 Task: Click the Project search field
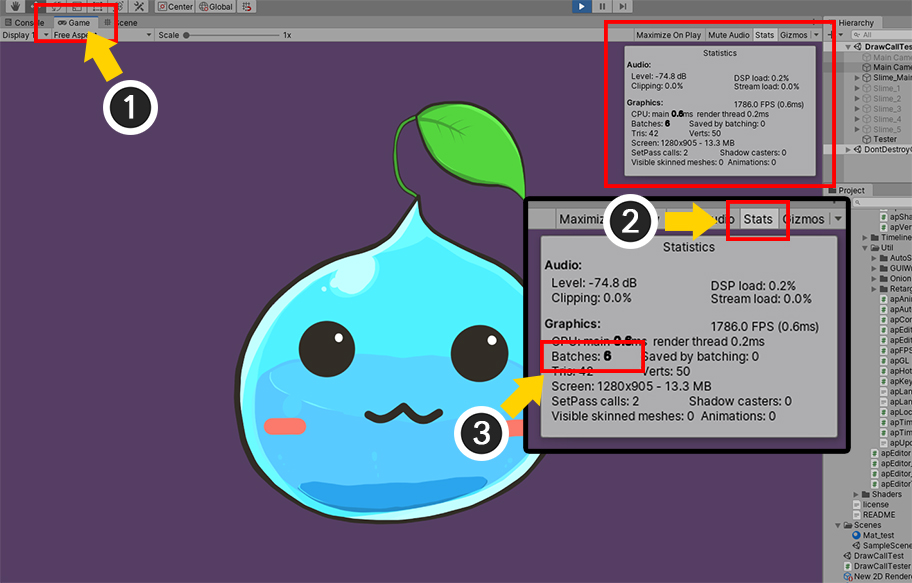(883, 202)
